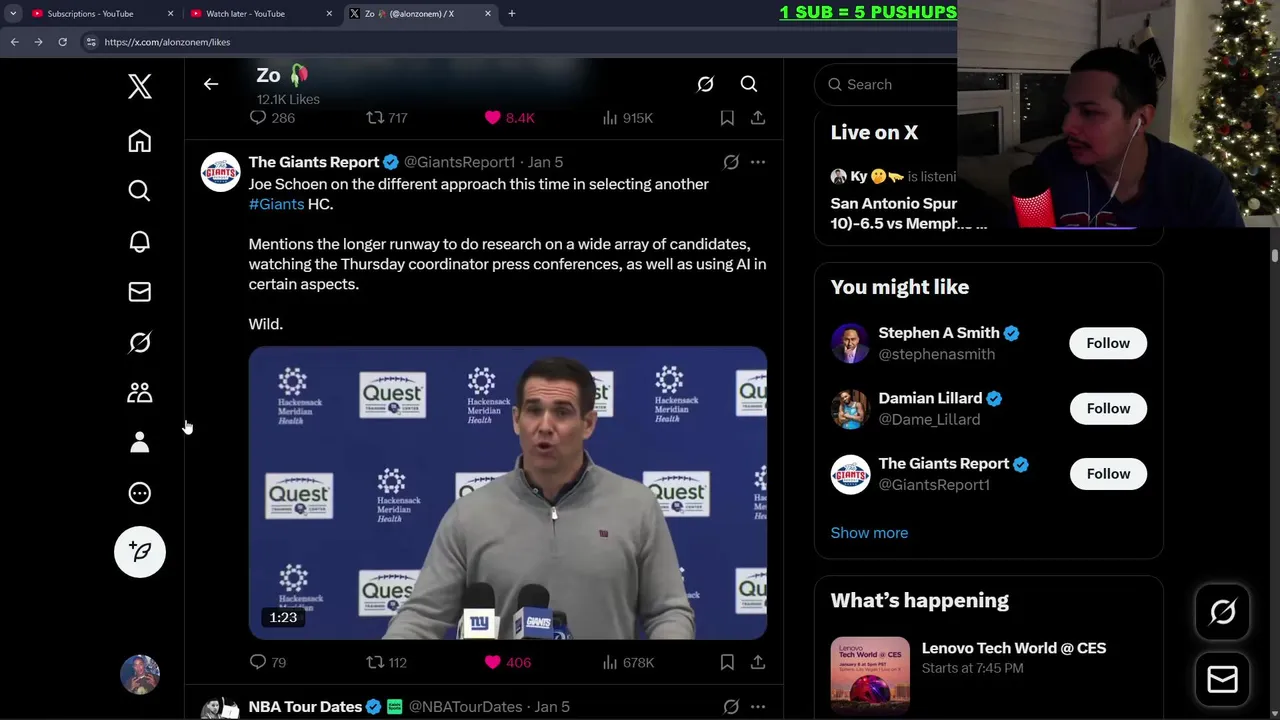Open the #Giants hashtag link
This screenshot has height=720, width=1280.
coord(277,204)
